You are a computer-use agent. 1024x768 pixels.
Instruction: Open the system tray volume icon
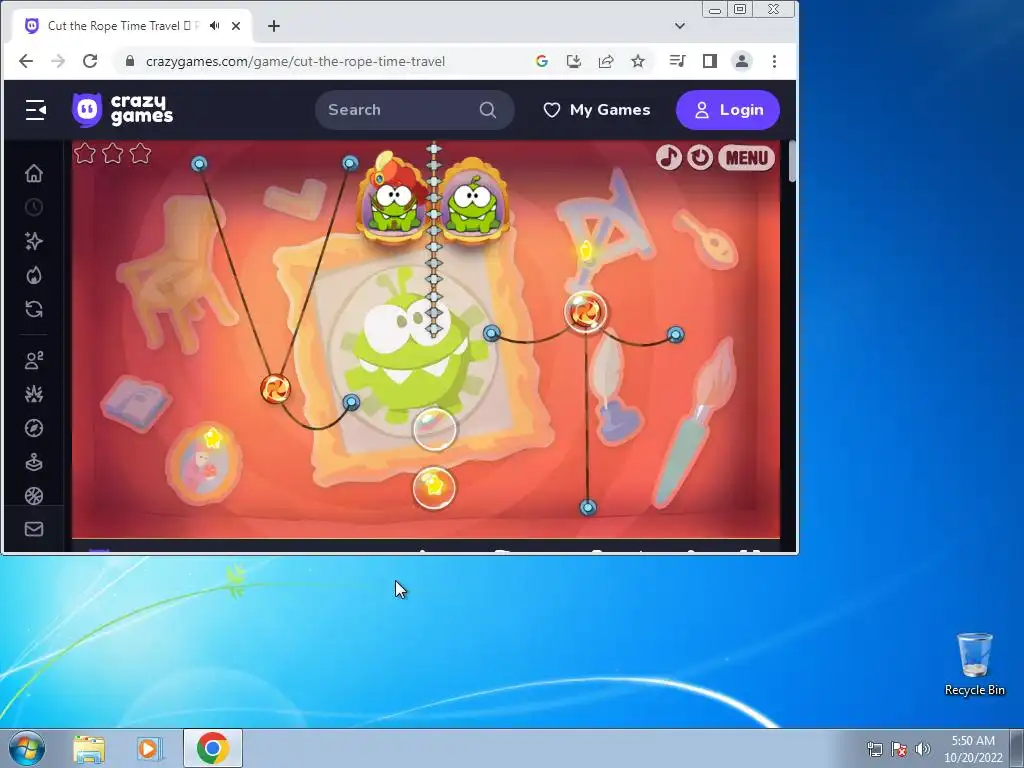pos(922,749)
